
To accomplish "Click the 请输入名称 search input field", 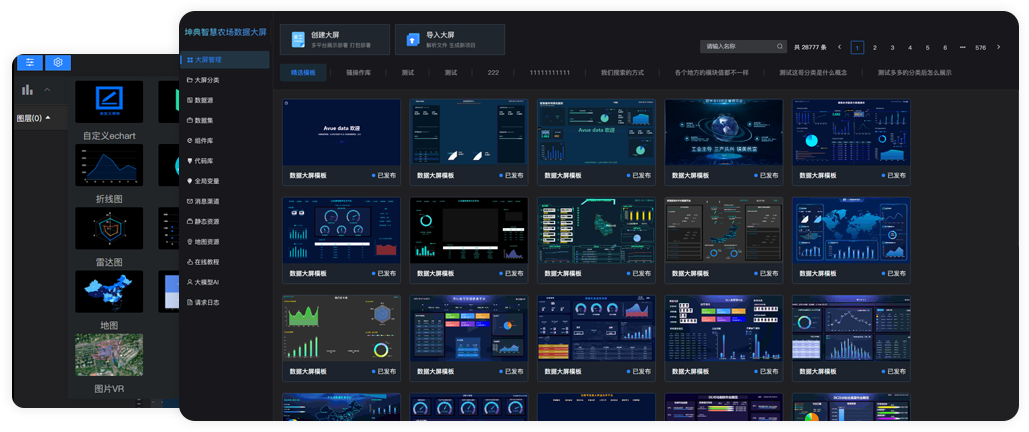I will 738,47.
